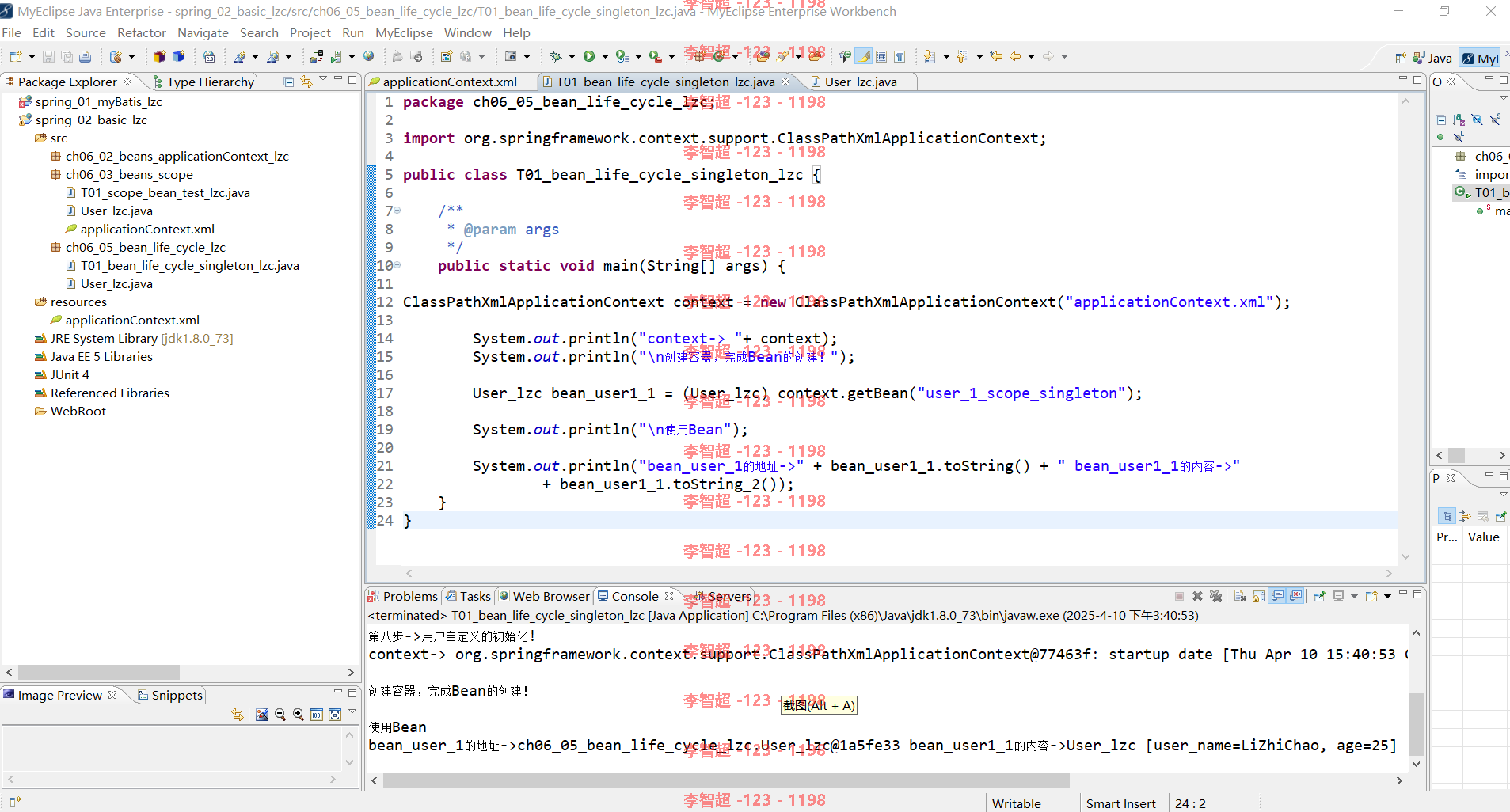
Task: Click Console horizontal scrollbar thumb
Action: pyautogui.click(x=726, y=780)
